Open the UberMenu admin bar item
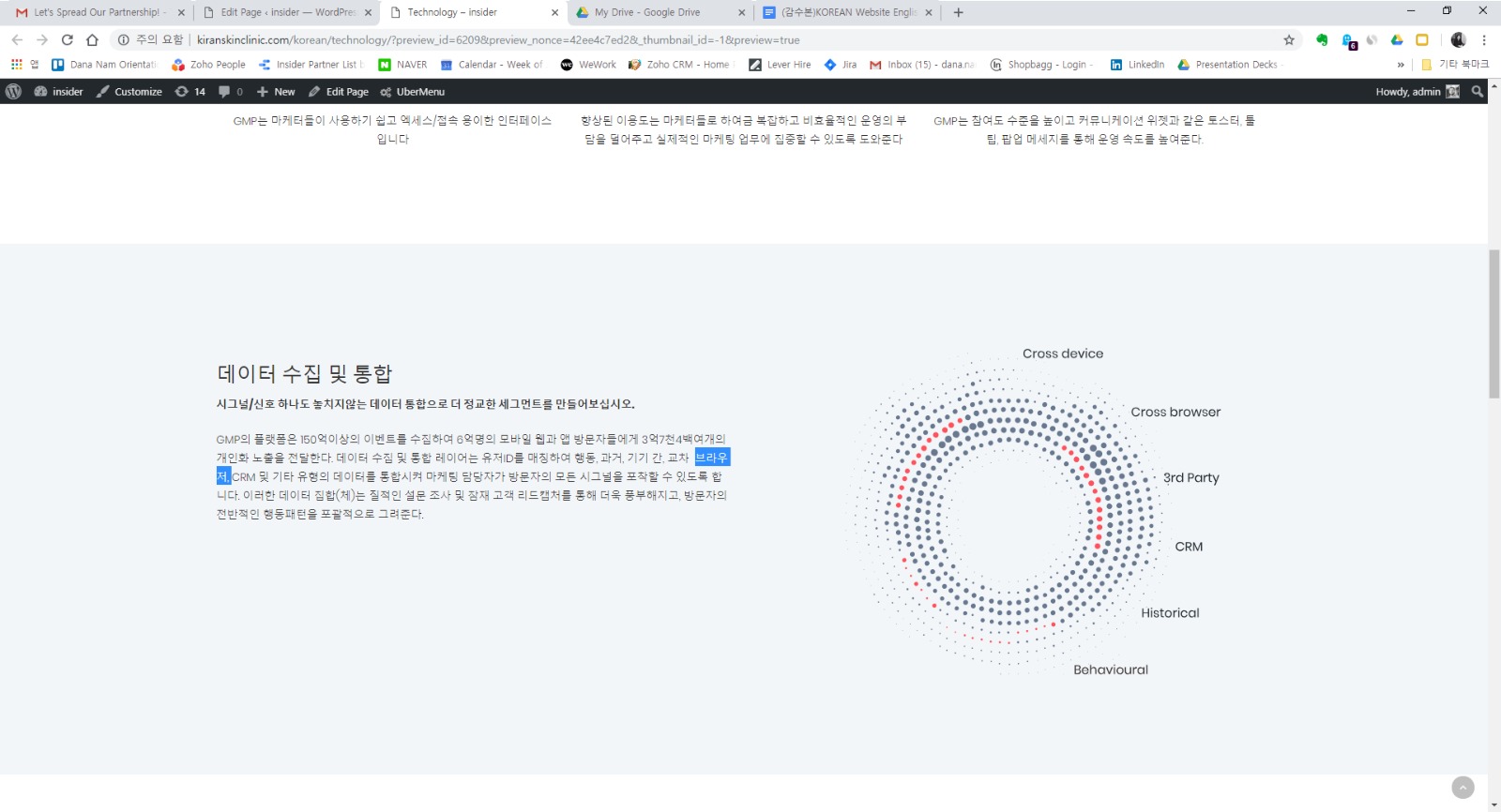Screen dimensions: 1501x812 [x=413, y=92]
